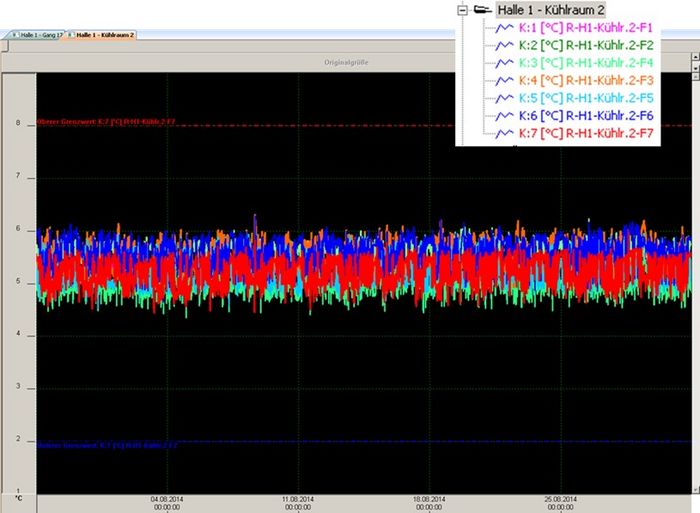
Task: Select channel R-H1-Kühlr.2-F4 in the tree
Action: coord(586,63)
